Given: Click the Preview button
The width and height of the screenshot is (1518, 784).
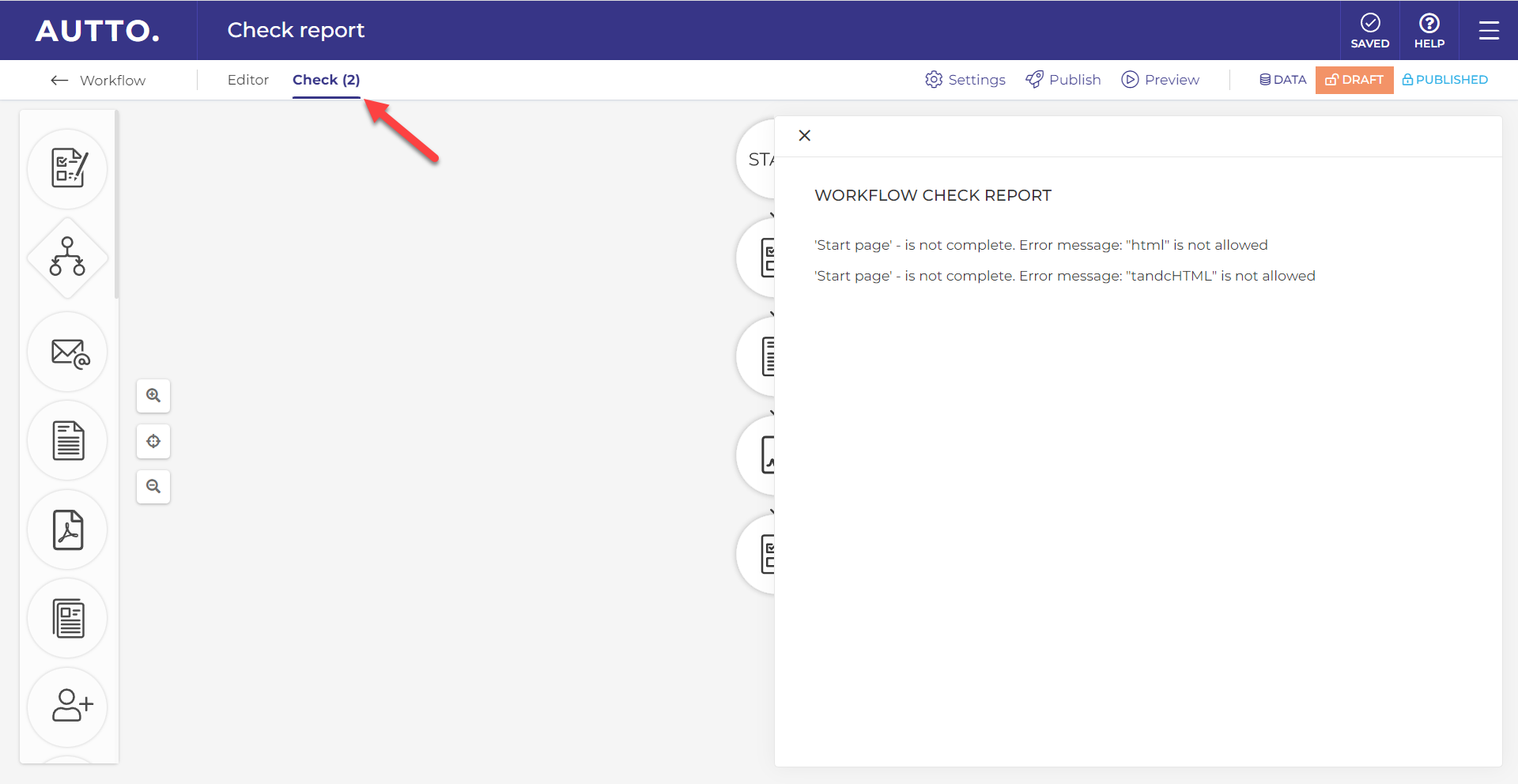Looking at the screenshot, I should coord(1161,80).
